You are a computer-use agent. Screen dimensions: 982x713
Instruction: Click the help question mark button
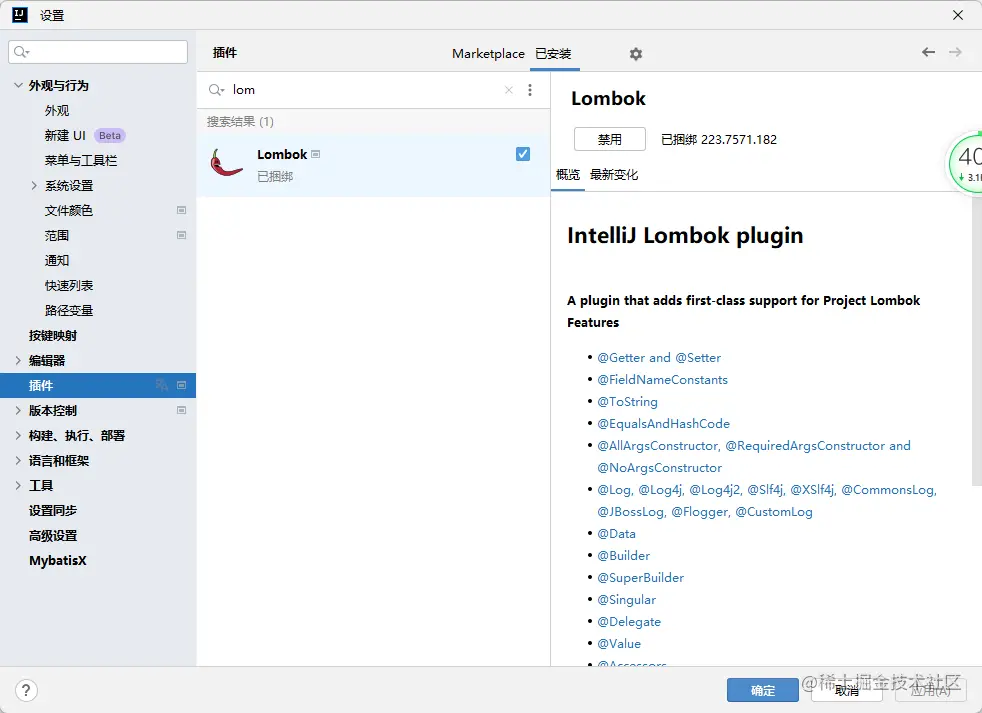pos(26,690)
